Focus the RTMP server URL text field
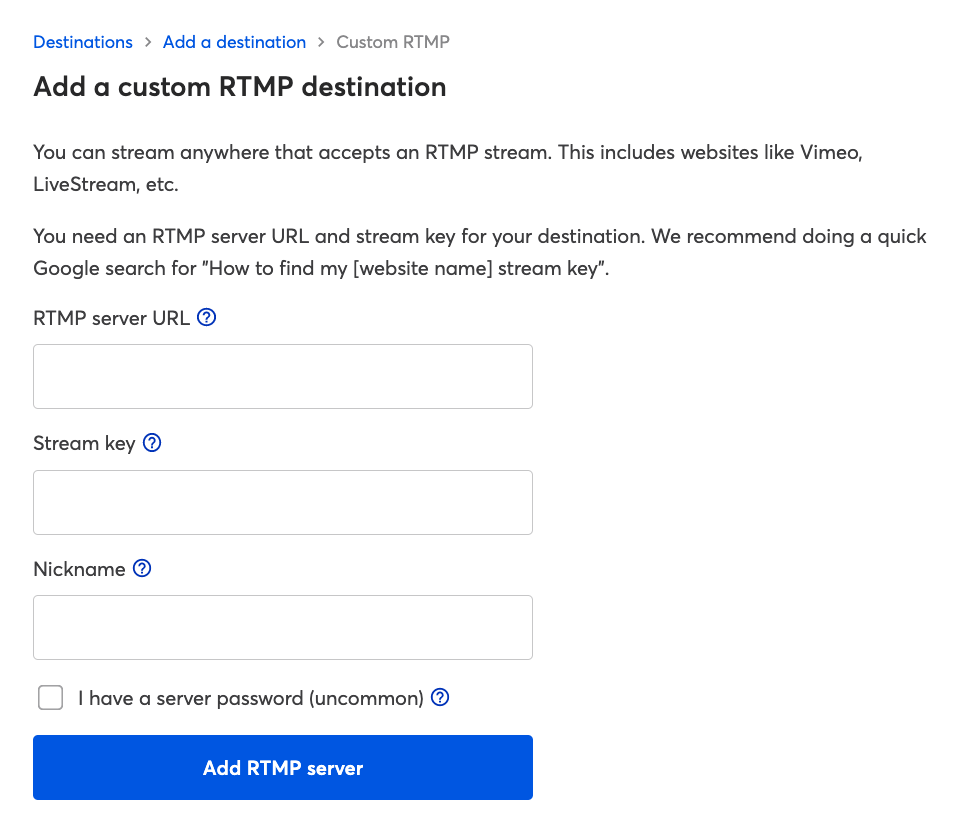The height and width of the screenshot is (824, 954). [x=283, y=376]
